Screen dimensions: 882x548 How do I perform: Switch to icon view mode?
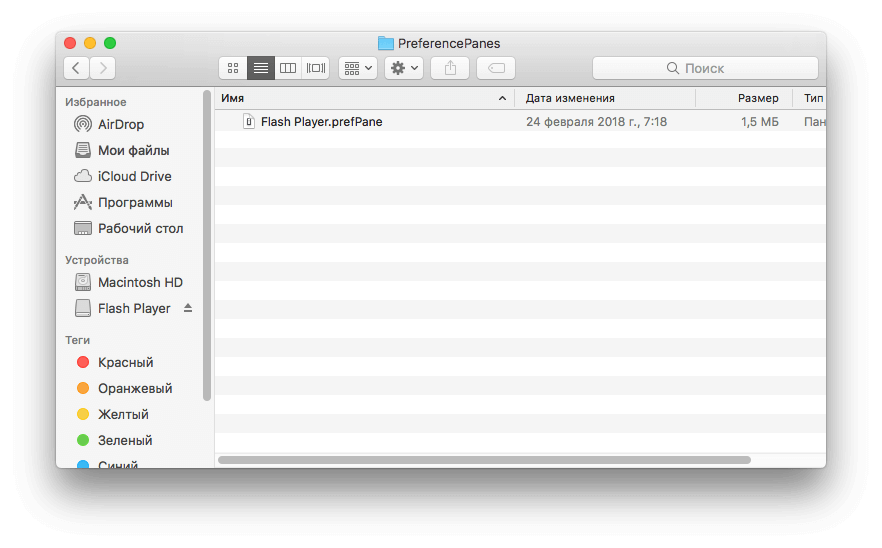tap(233, 68)
